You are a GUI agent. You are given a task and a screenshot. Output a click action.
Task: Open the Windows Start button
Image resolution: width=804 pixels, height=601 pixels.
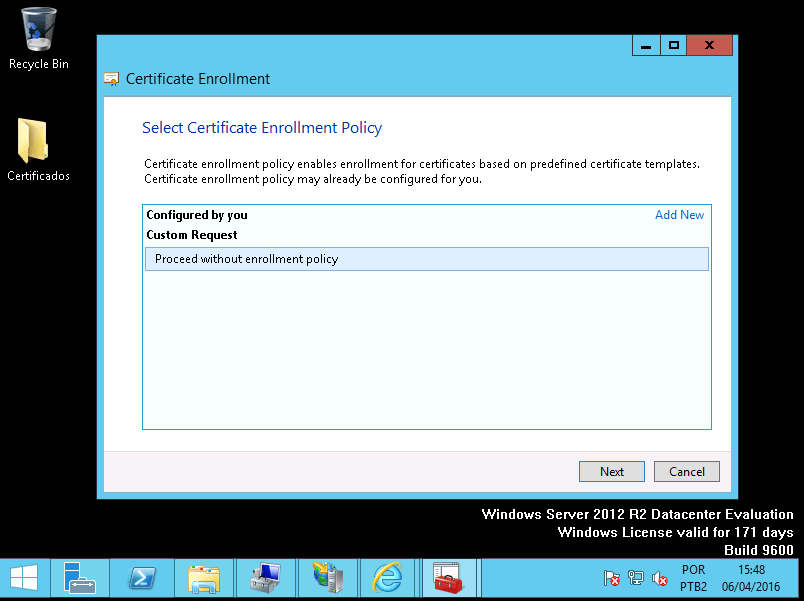point(24,579)
